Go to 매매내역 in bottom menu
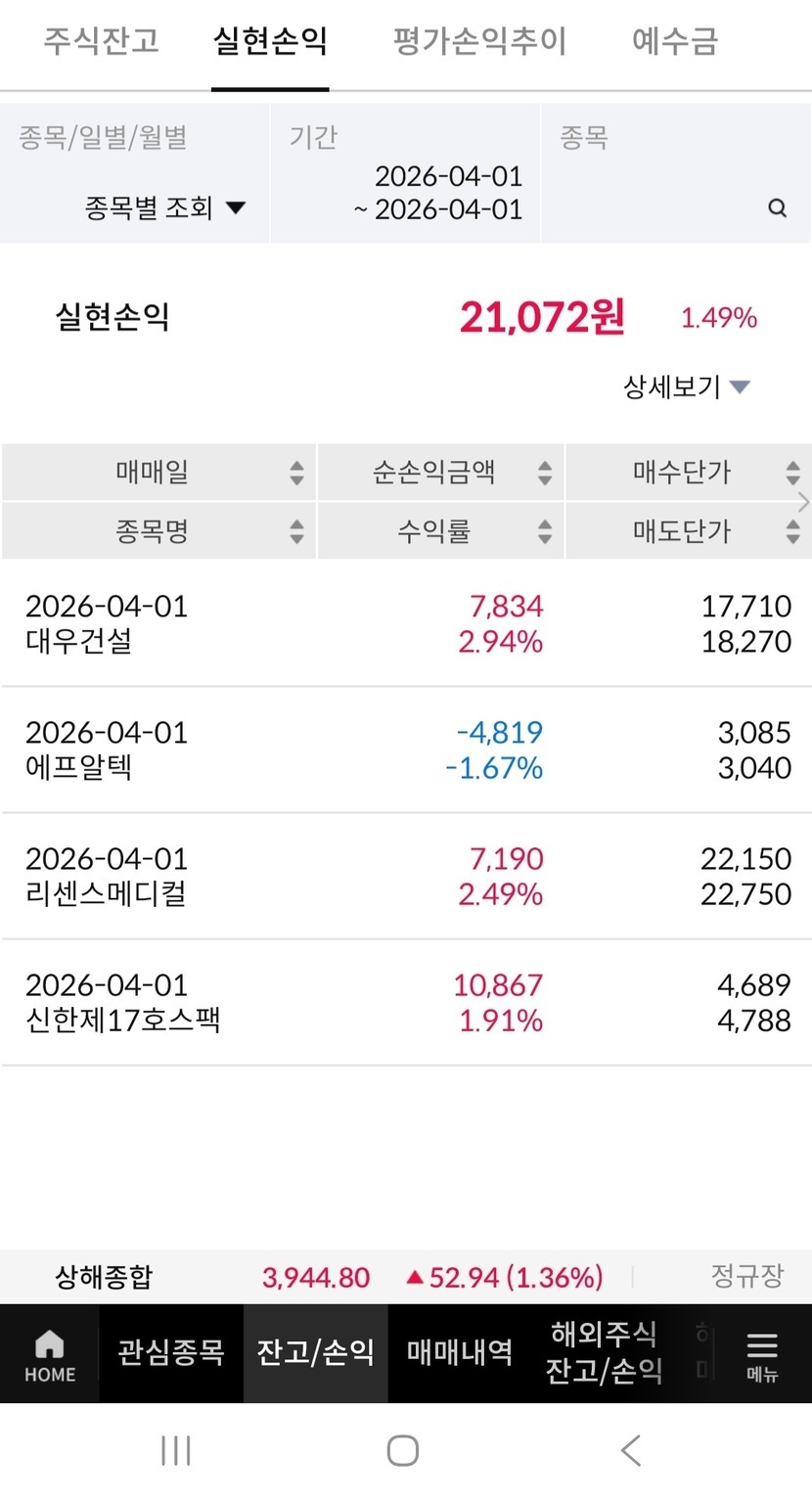The height and width of the screenshot is (1498, 812). point(460,1353)
